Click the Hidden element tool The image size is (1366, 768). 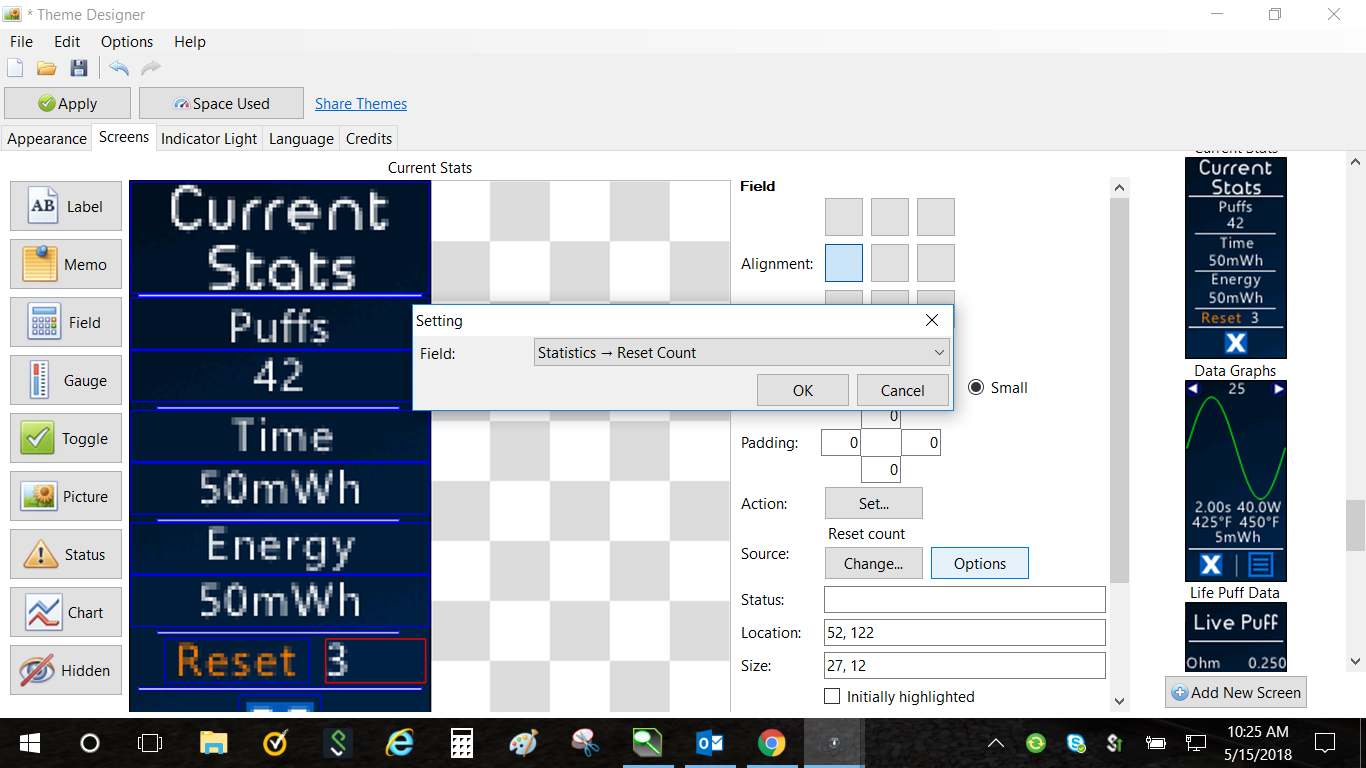pyautogui.click(x=66, y=671)
